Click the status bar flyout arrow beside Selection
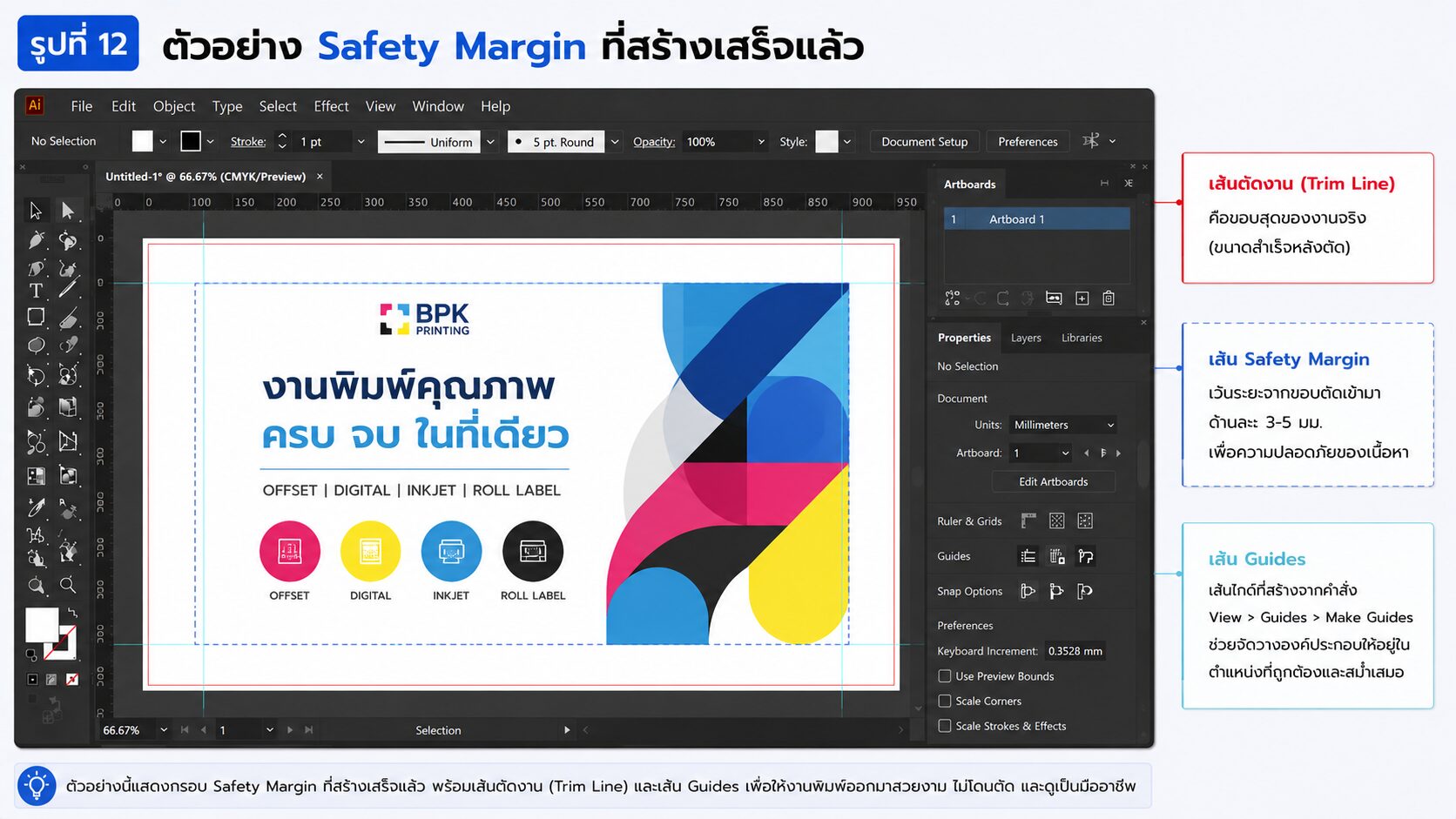Viewport: 1456px width, 819px height. click(x=567, y=730)
